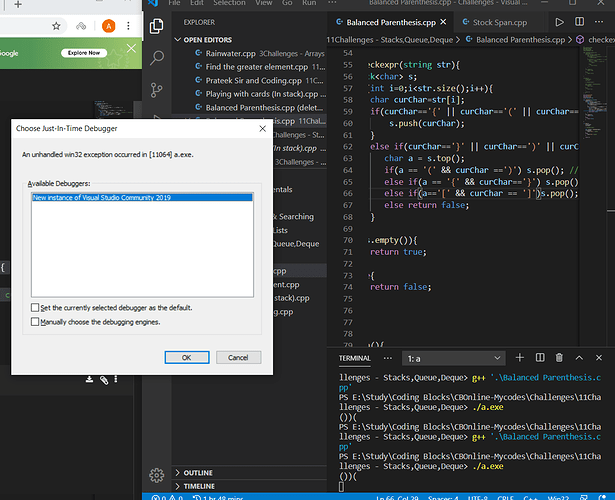
Task: Expand the Timeline section
Action: point(177,486)
